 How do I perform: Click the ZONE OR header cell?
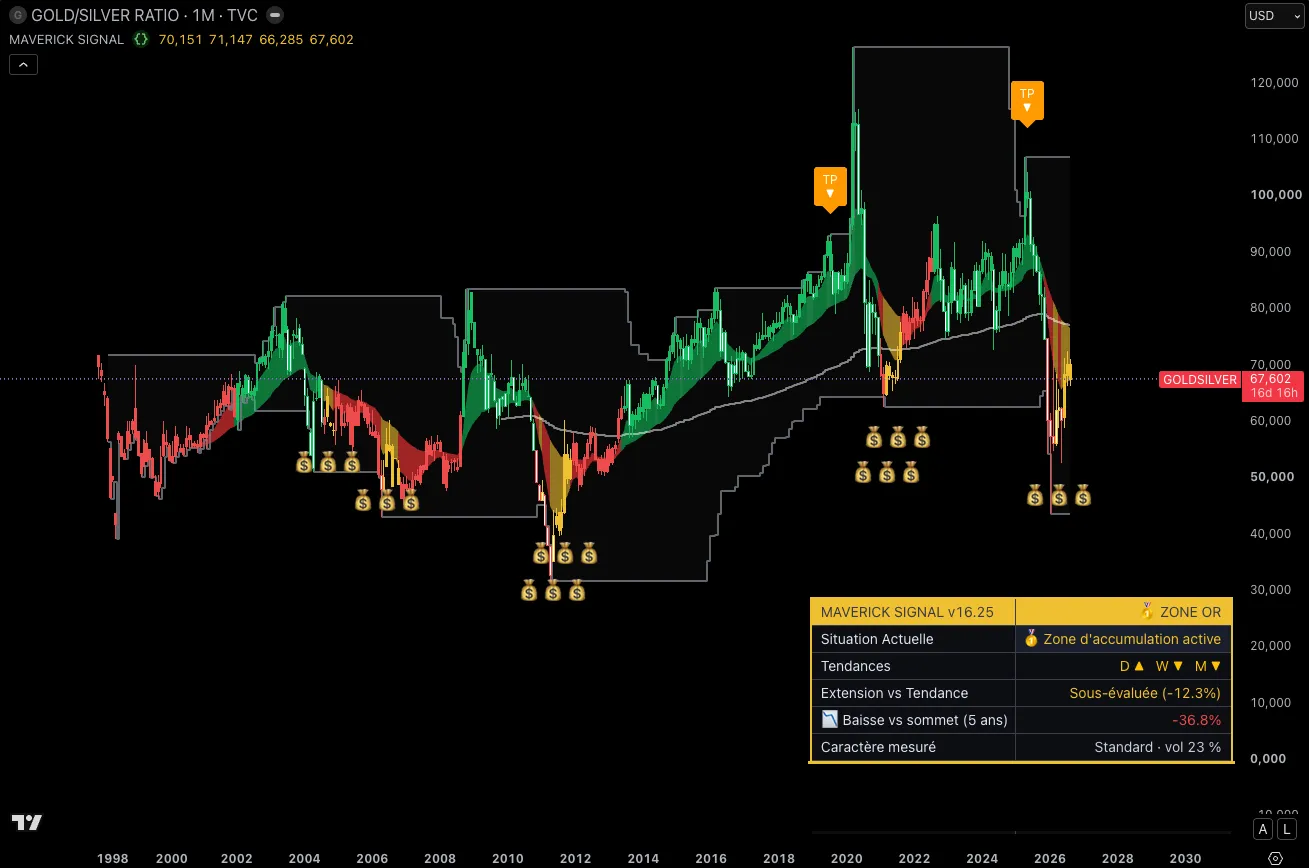(1124, 612)
